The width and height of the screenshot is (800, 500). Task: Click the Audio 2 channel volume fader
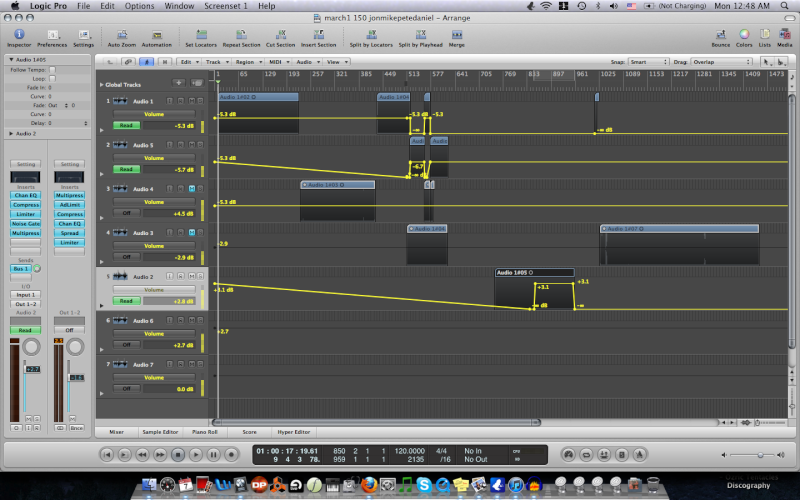coord(33,369)
